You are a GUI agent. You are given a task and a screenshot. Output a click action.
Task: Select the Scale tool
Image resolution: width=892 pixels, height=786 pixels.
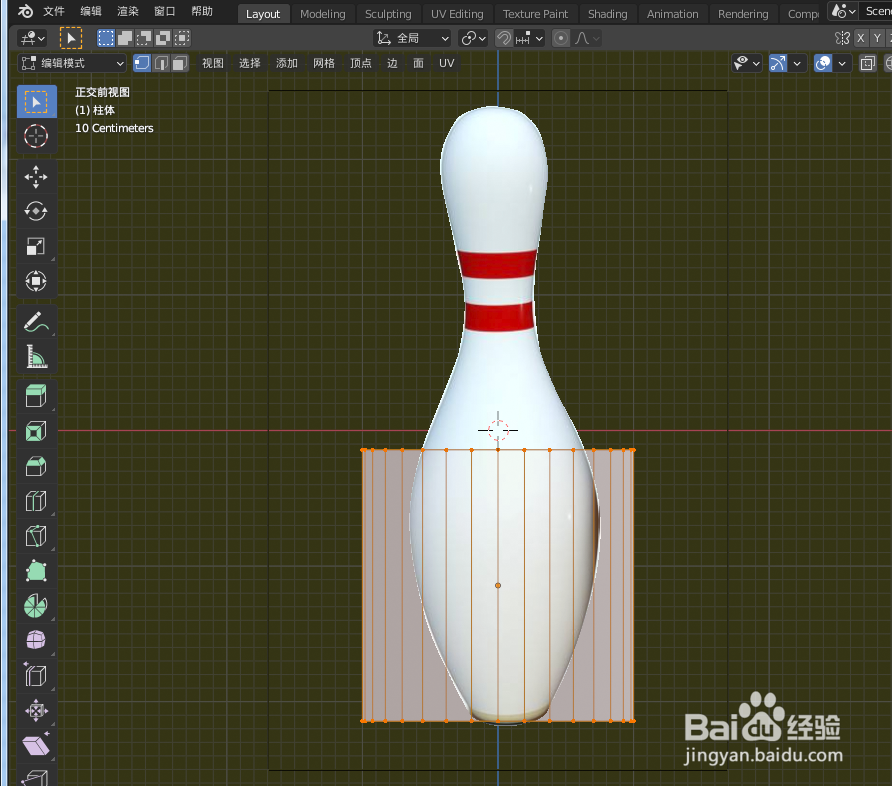tap(36, 247)
